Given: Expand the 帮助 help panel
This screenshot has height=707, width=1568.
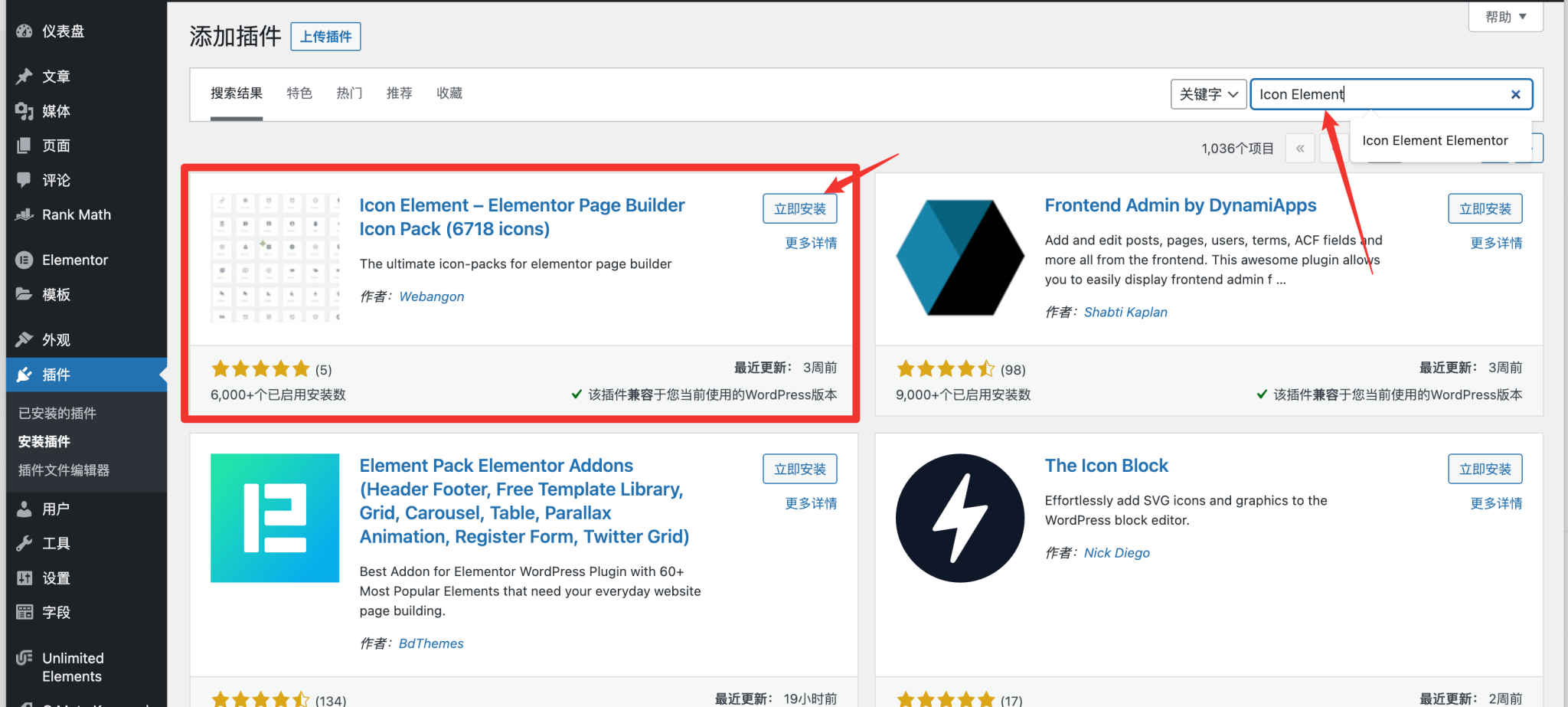Looking at the screenshot, I should [x=1505, y=17].
